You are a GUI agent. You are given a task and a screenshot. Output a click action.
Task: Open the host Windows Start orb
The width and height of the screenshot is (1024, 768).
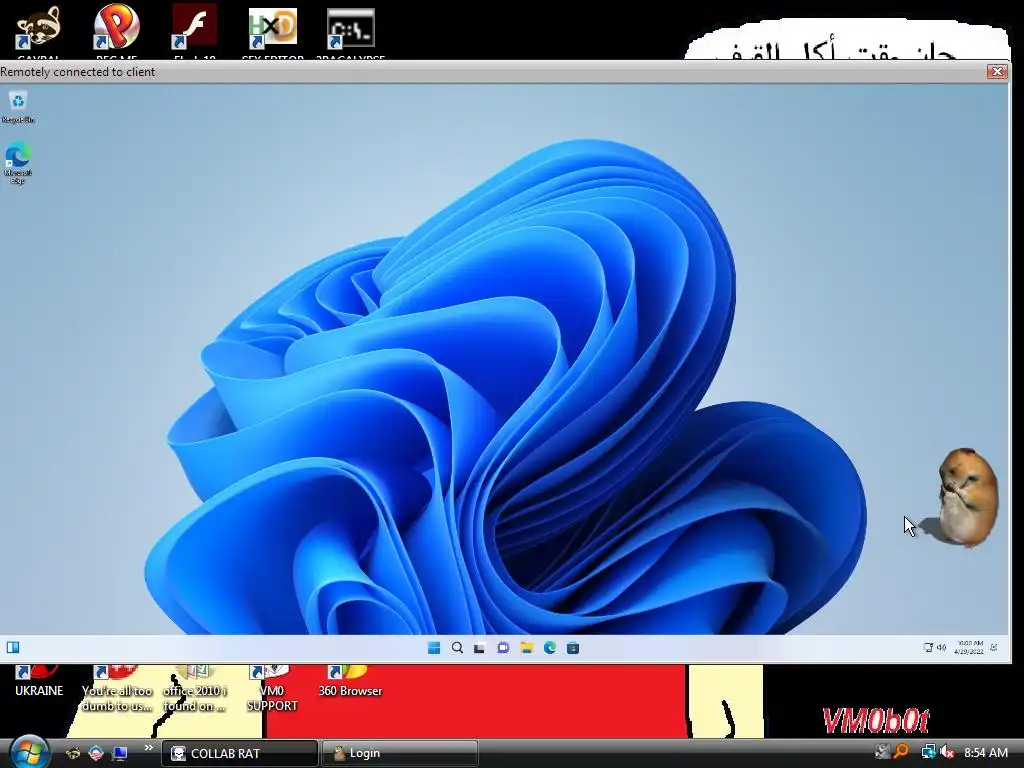[x=29, y=752]
